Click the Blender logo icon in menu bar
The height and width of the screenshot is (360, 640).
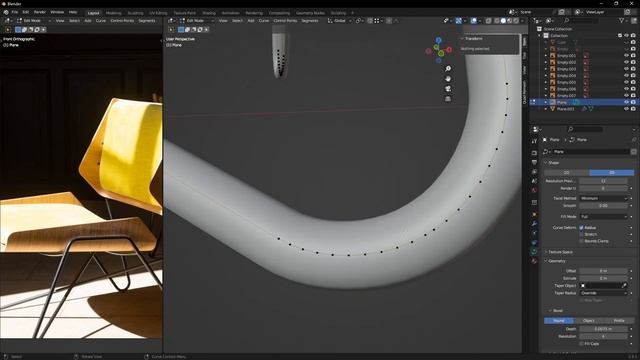[6, 12]
